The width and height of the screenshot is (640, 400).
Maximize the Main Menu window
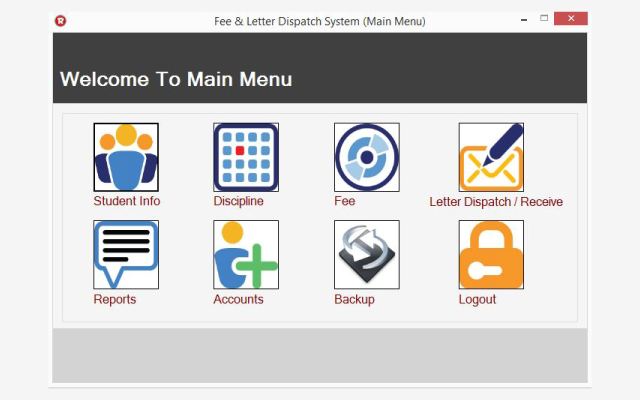[544, 18]
